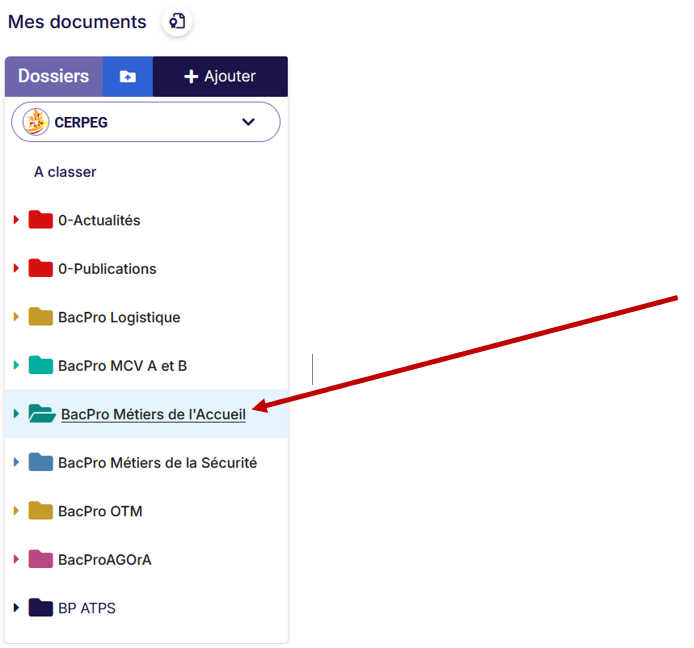Select BP ATPS label
Image resolution: width=694 pixels, height=648 pixels.
coord(87,609)
